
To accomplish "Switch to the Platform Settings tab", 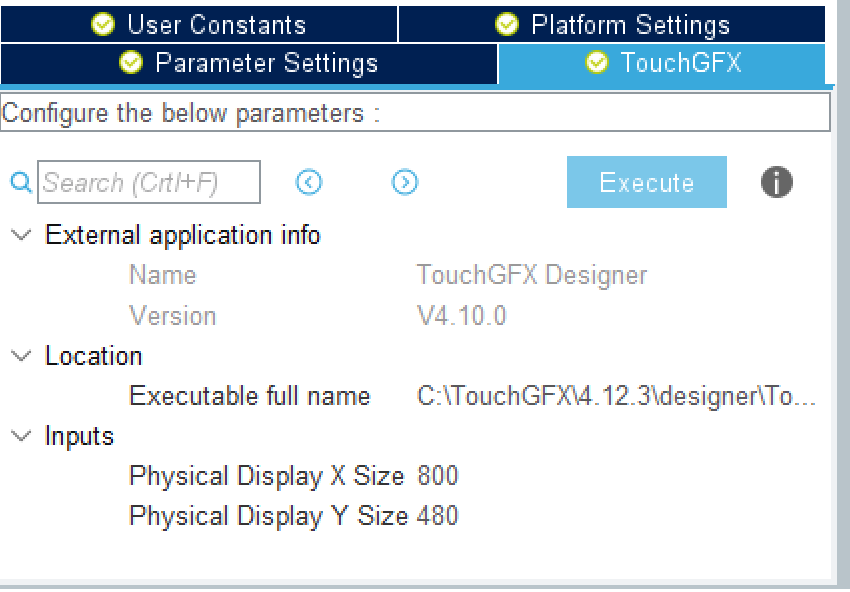I will coord(612,24).
